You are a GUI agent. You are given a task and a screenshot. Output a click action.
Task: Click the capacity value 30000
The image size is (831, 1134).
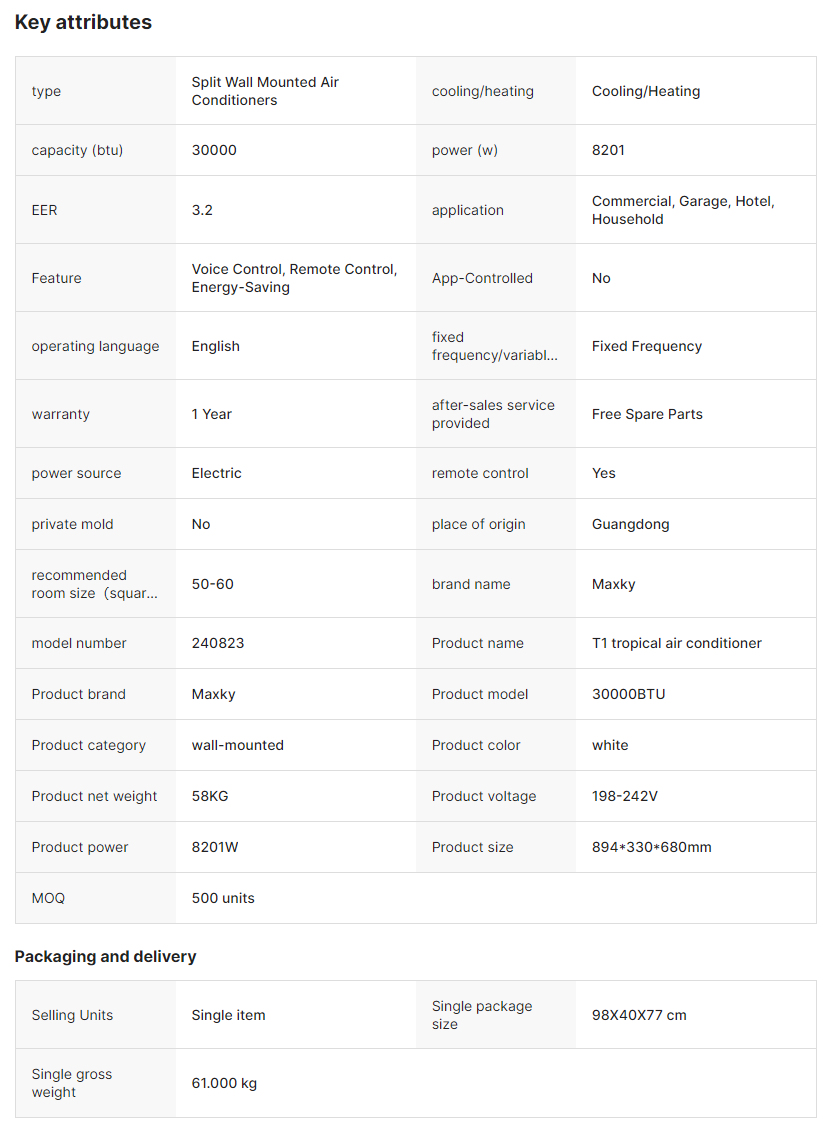tap(214, 150)
